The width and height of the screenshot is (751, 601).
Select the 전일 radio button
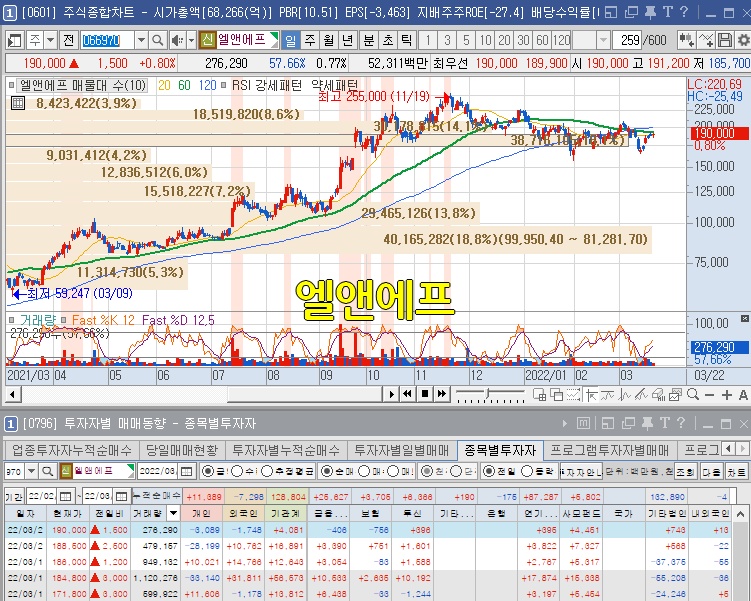489,471
